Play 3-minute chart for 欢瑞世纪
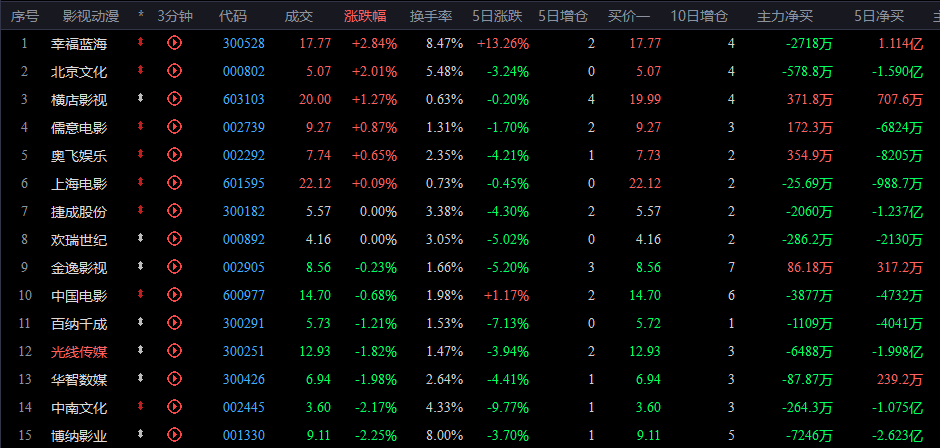The image size is (940, 448). (174, 239)
